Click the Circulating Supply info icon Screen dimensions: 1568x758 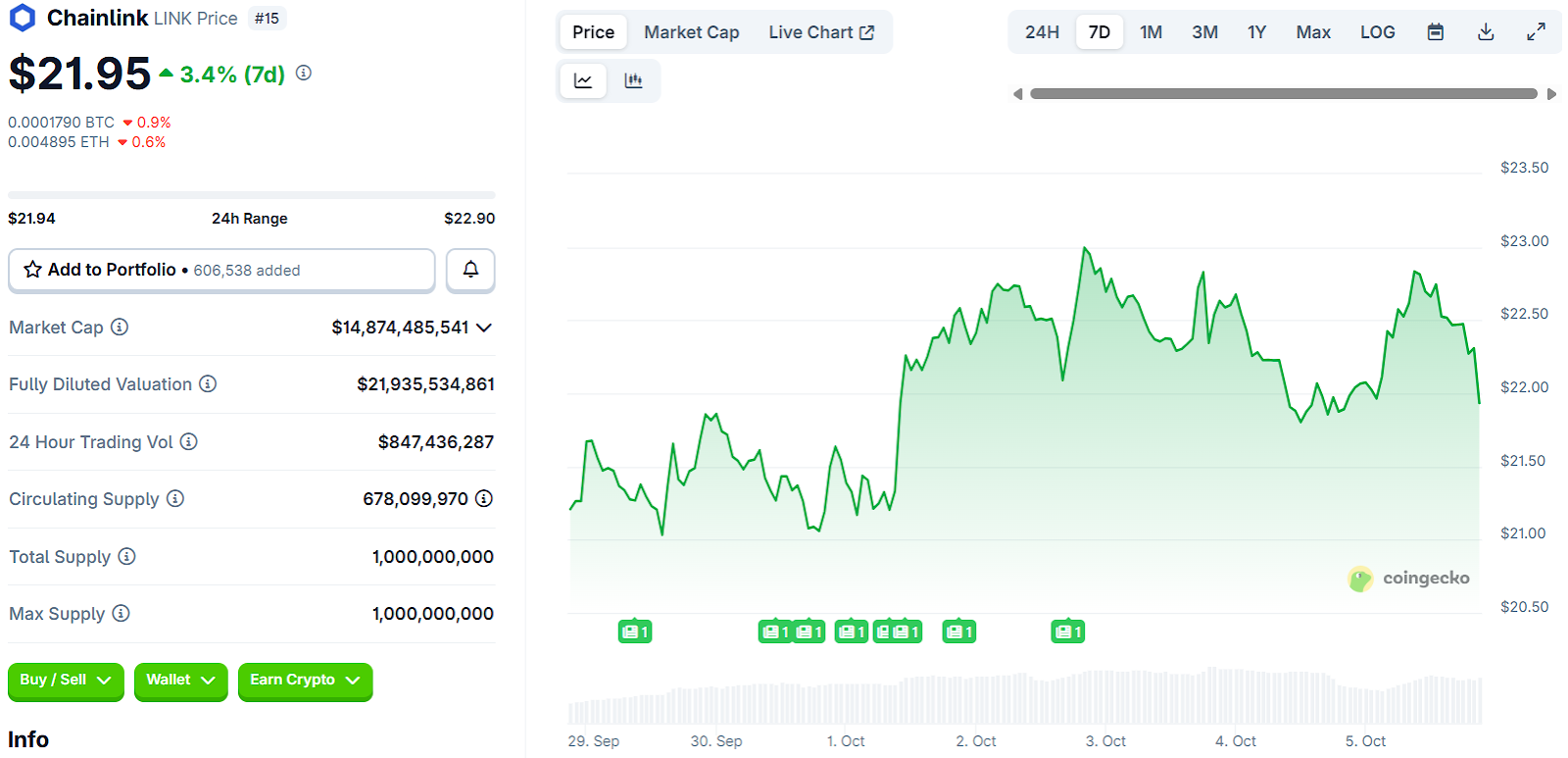coord(175,498)
